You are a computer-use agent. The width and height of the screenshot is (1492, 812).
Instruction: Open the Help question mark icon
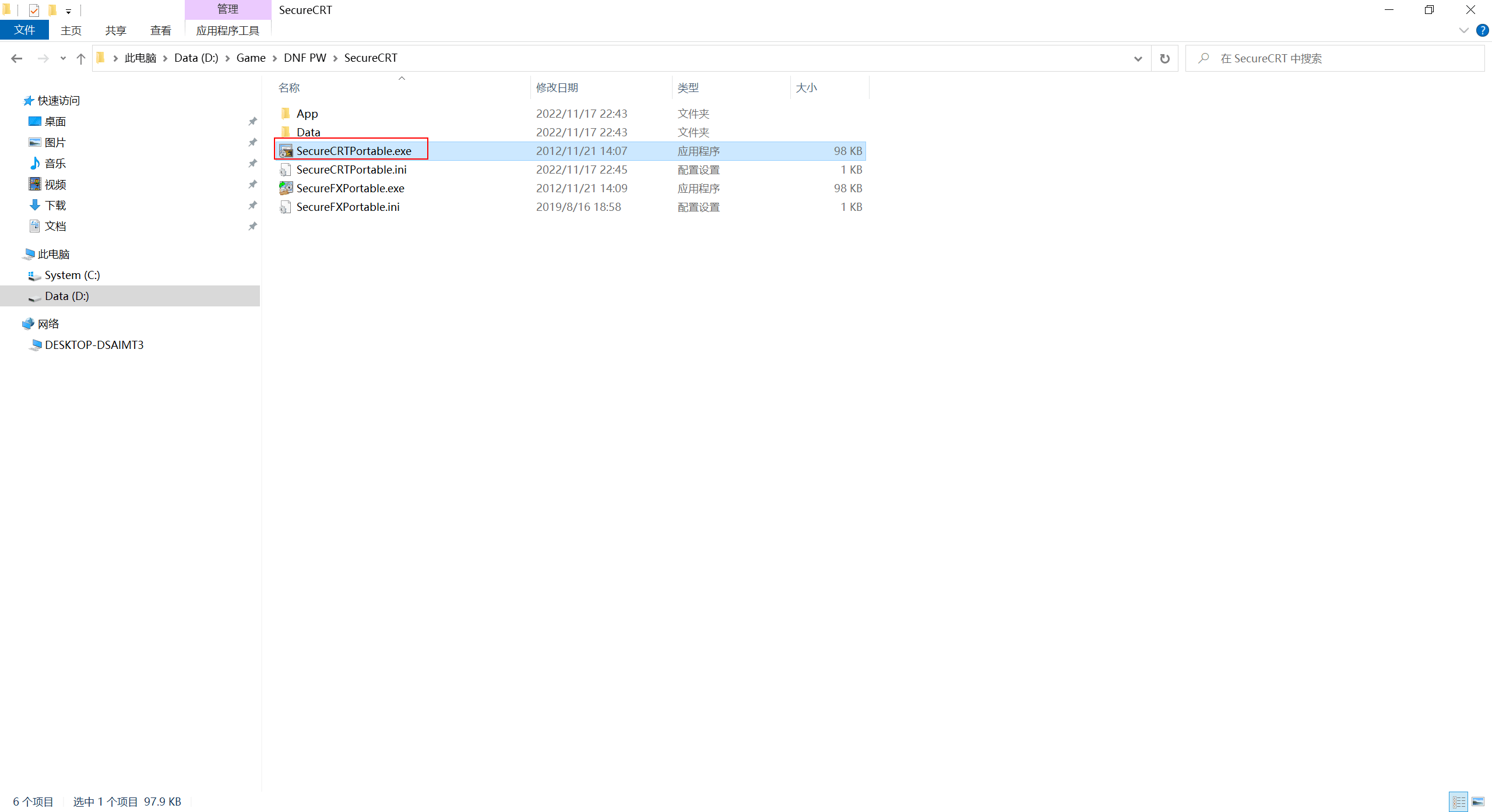pyautogui.click(x=1482, y=30)
